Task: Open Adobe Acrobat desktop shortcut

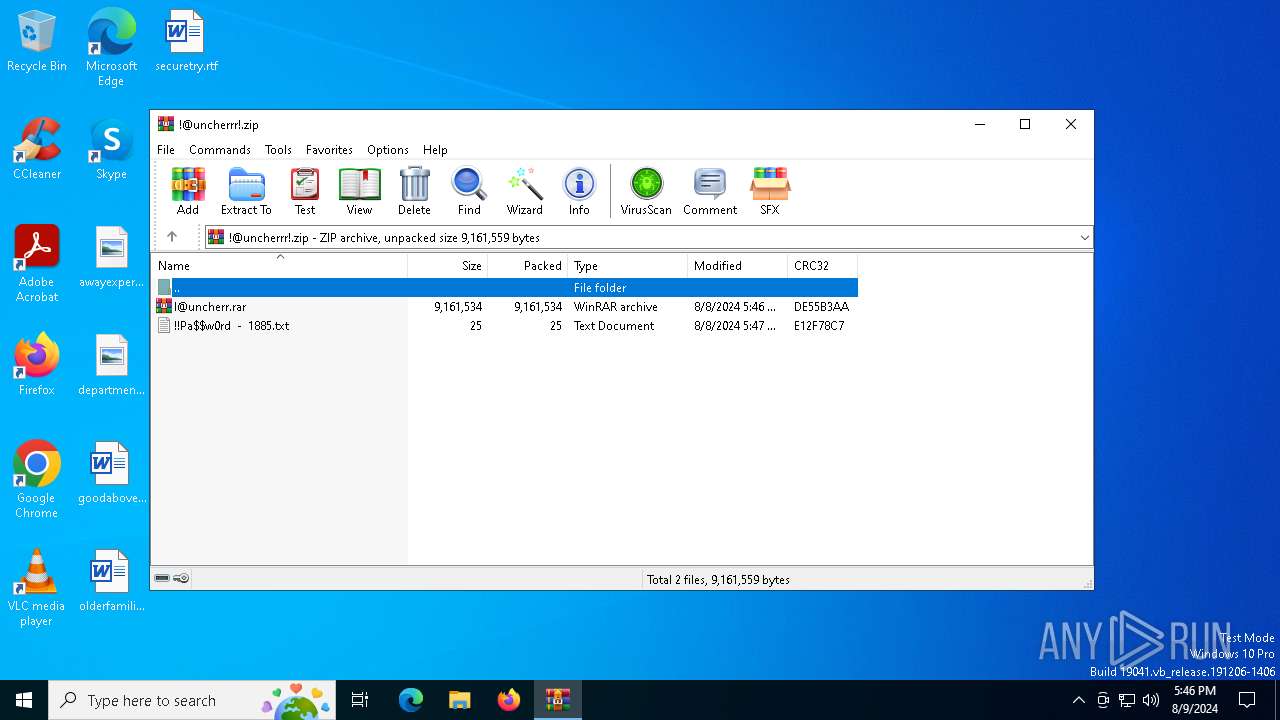Action: (x=37, y=264)
